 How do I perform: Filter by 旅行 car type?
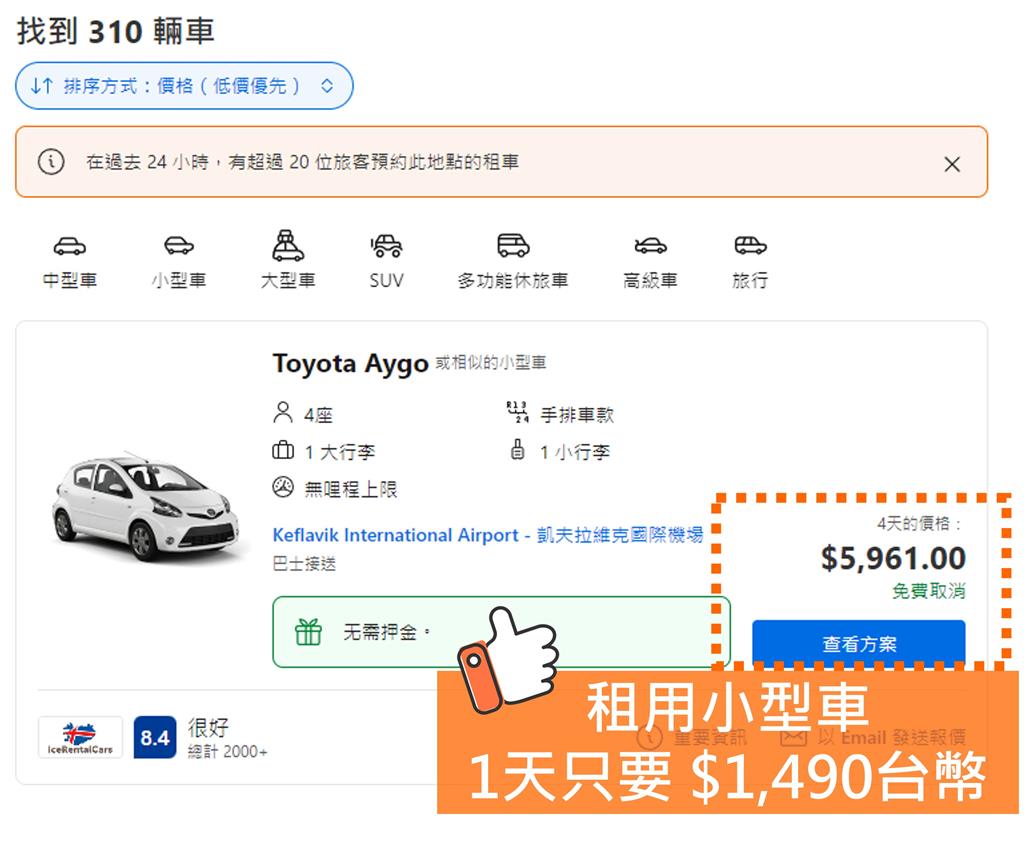(x=750, y=262)
